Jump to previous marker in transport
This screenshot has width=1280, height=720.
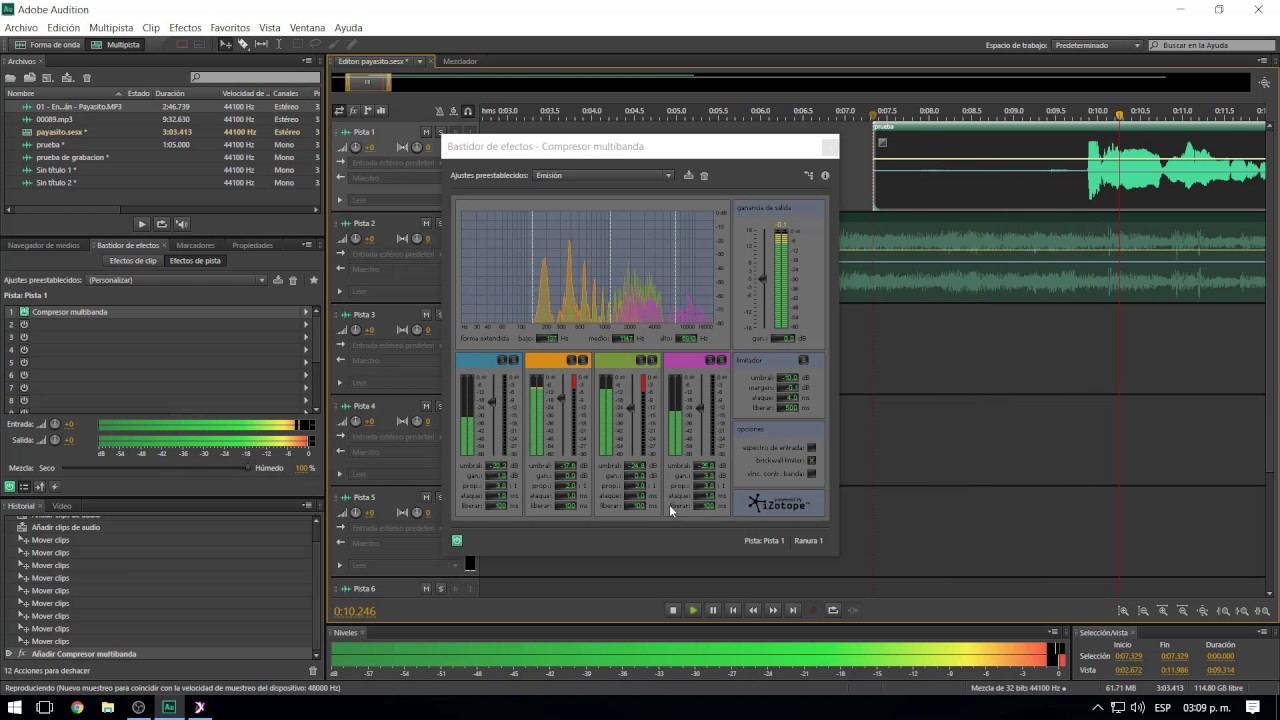pyautogui.click(x=733, y=610)
